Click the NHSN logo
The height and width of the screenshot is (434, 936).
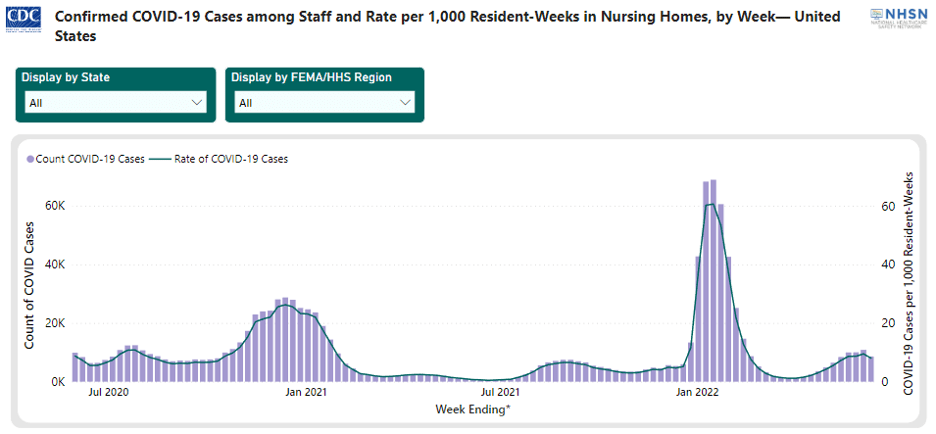coord(898,18)
